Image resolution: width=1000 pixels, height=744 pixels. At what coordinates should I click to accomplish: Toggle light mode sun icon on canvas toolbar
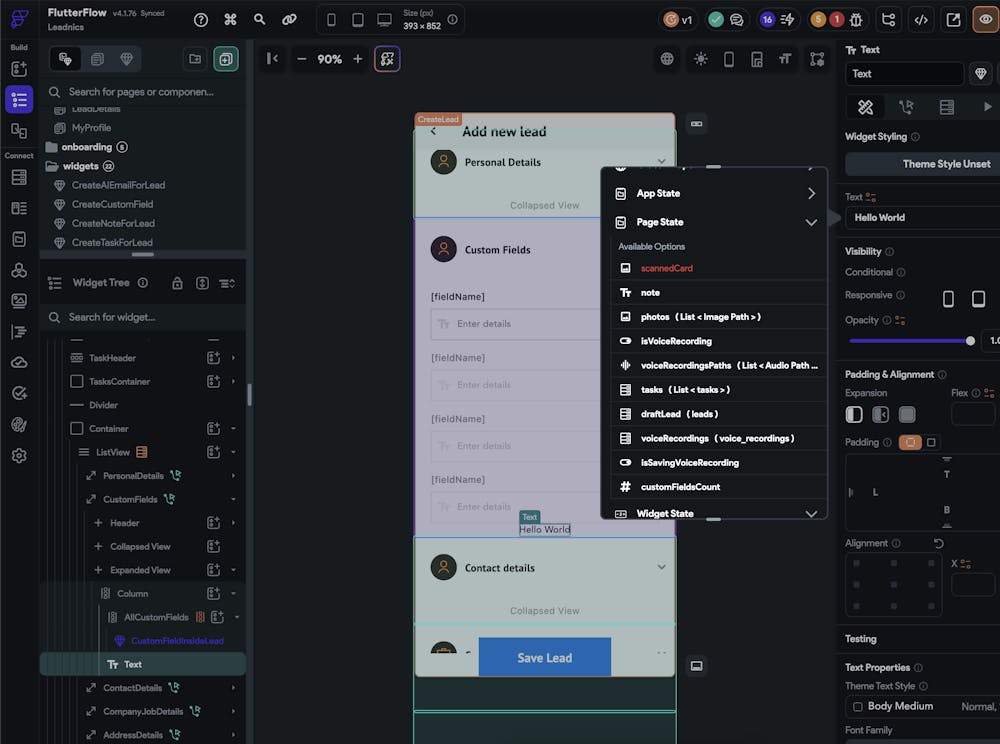(x=700, y=59)
